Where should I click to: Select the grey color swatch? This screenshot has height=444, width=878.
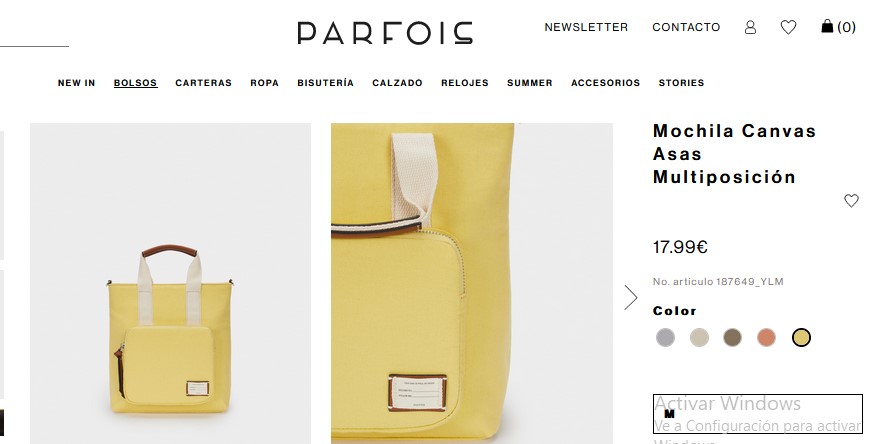(x=665, y=338)
